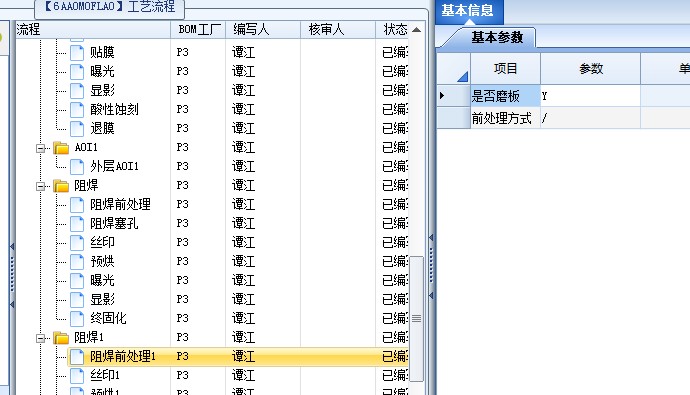Click document icon of 退膜 step
Viewport: 690px width, 395px height.
click(77, 128)
